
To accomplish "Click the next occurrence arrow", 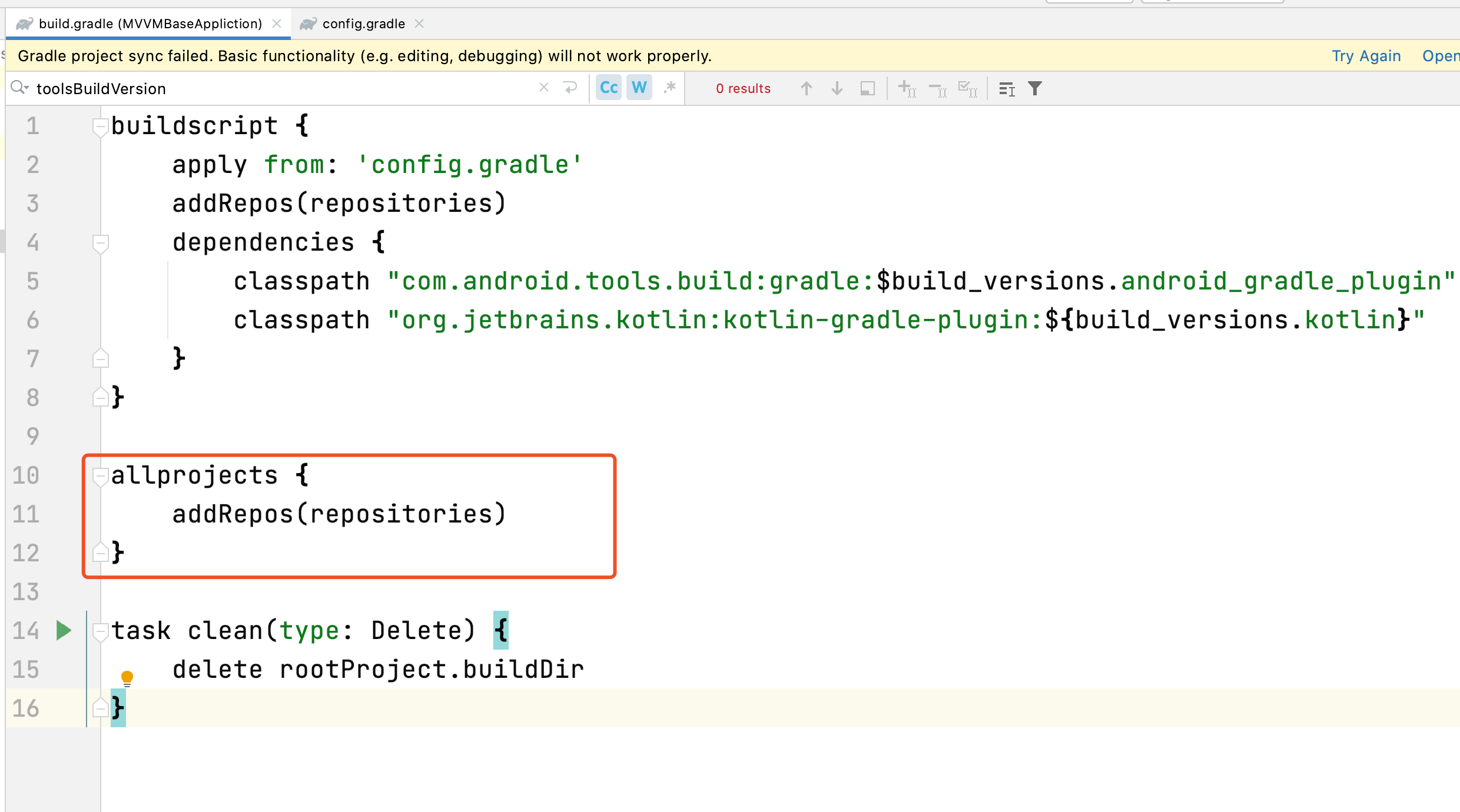I will (x=837, y=88).
